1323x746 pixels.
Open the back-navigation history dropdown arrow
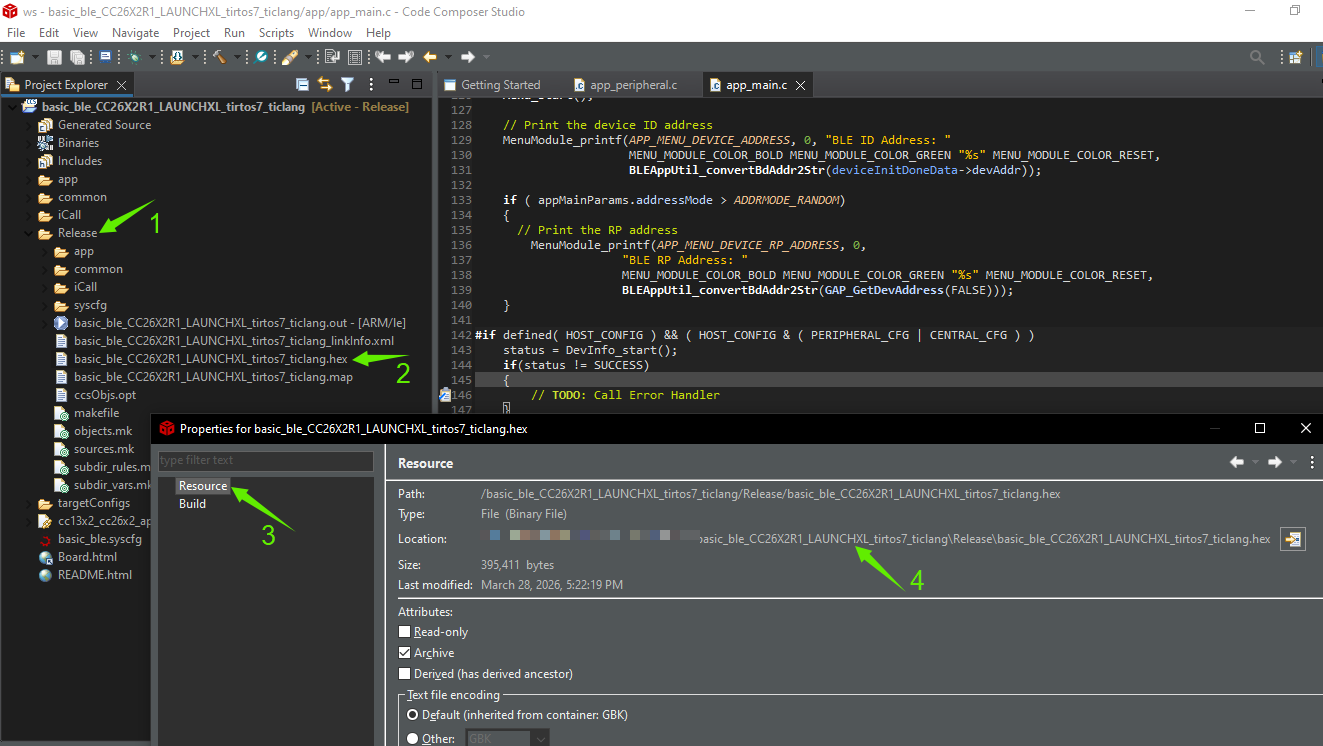448,57
